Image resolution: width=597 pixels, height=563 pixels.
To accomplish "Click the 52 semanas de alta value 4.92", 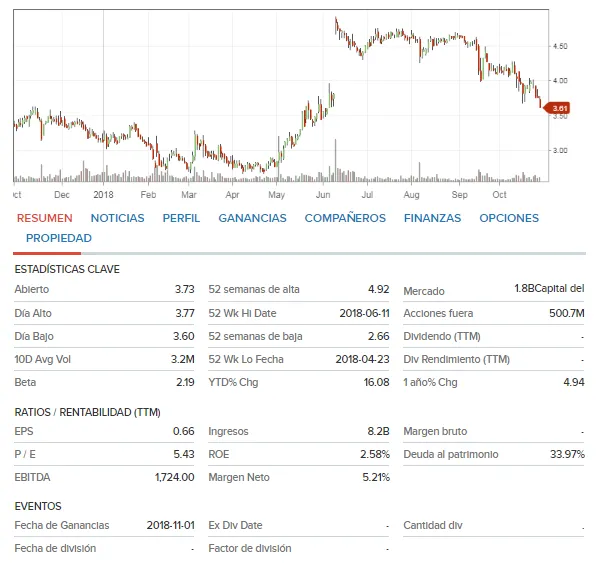I will pos(379,289).
